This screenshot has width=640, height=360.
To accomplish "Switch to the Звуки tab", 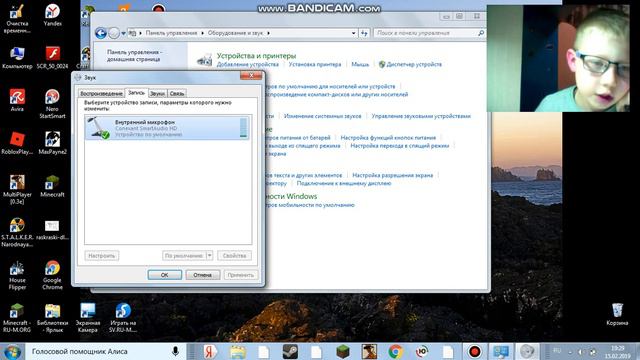I will (x=157, y=93).
